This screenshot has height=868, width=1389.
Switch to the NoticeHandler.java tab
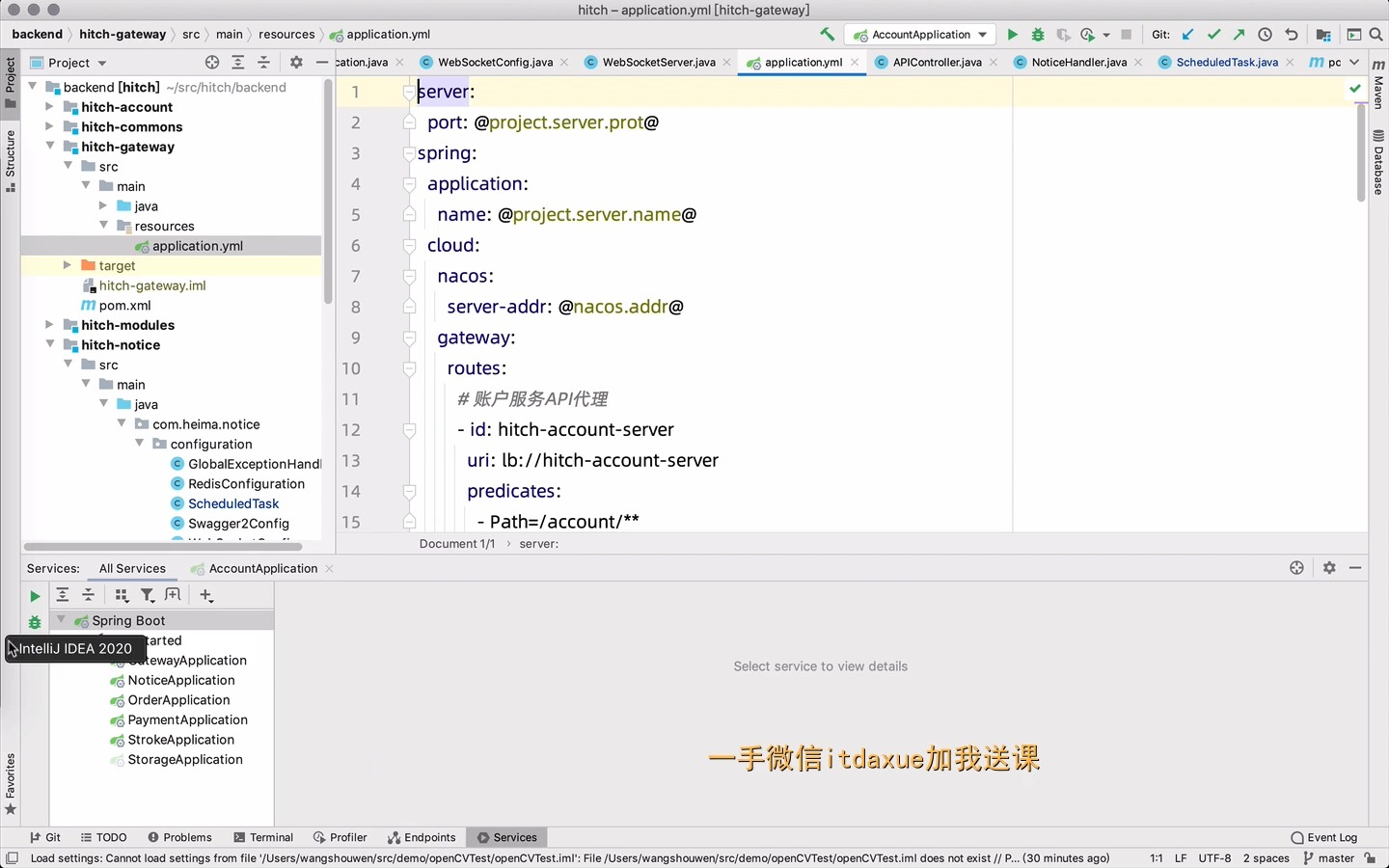point(1078,62)
